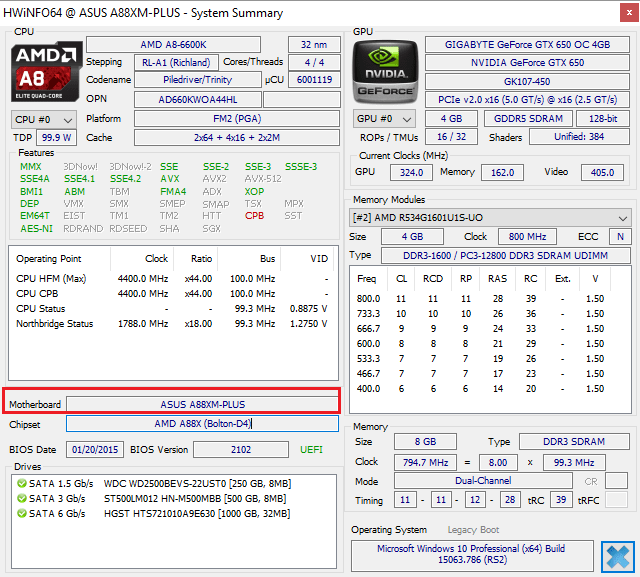
Task: Click the 400.0 frequency timing row
Action: coord(481,389)
